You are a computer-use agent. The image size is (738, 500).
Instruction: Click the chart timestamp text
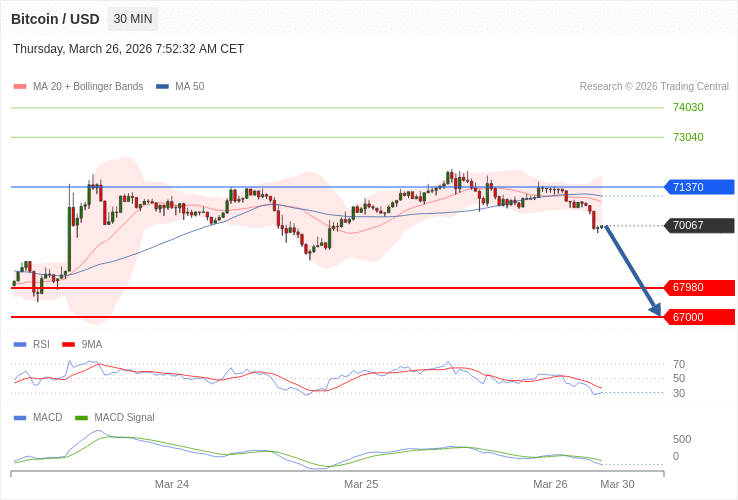(x=128, y=49)
